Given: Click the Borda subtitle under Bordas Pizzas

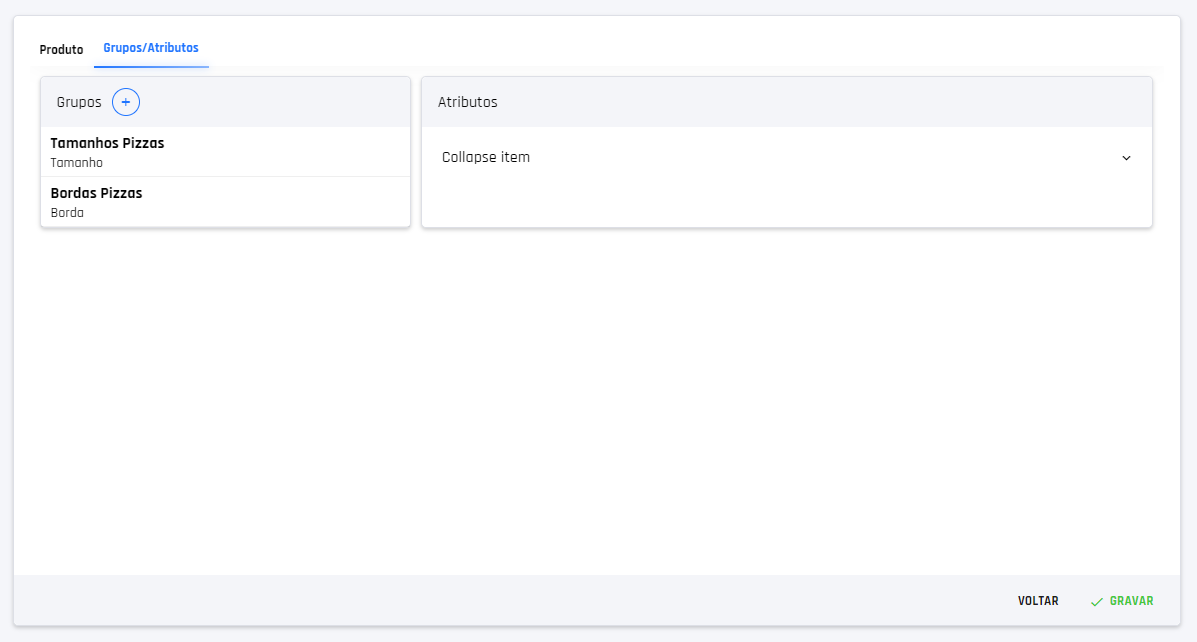Looking at the screenshot, I should point(67,212).
